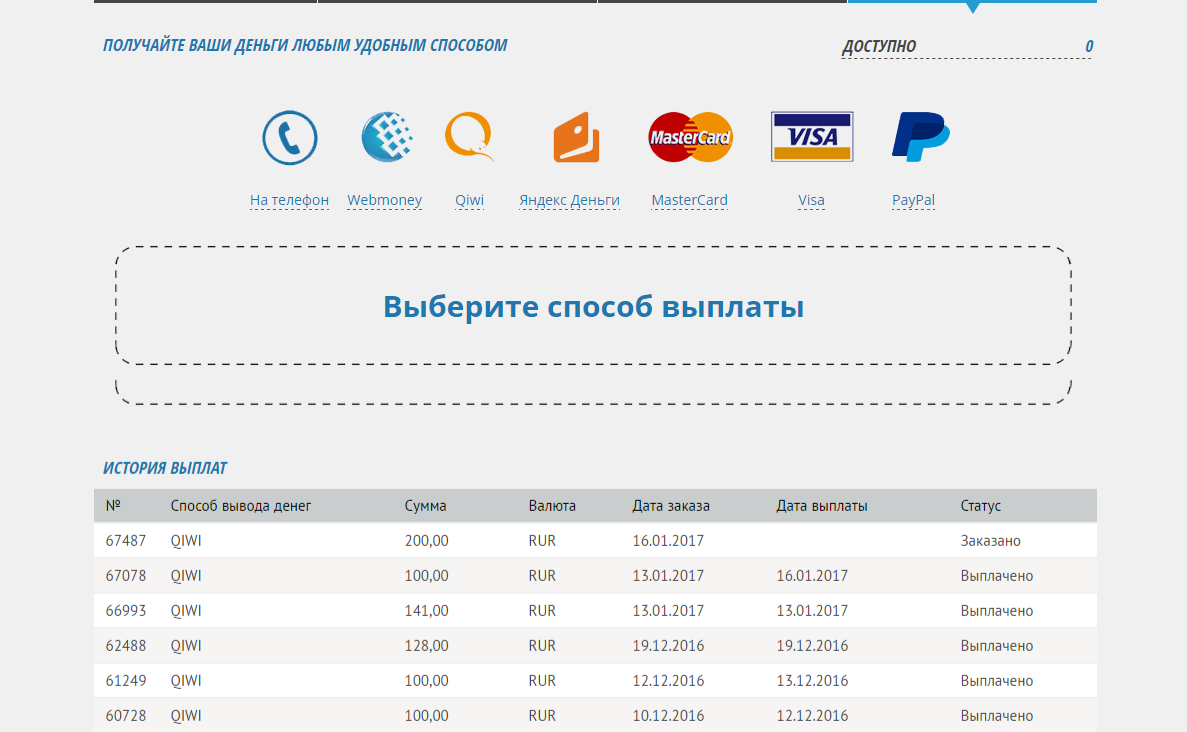Click the 'Заказано' status cell
Screen dimensions: 1187x732
coord(990,540)
